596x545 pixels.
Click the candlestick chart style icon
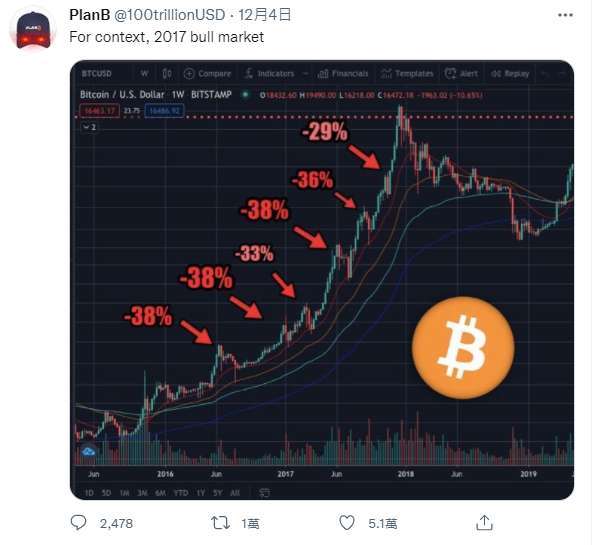click(167, 73)
